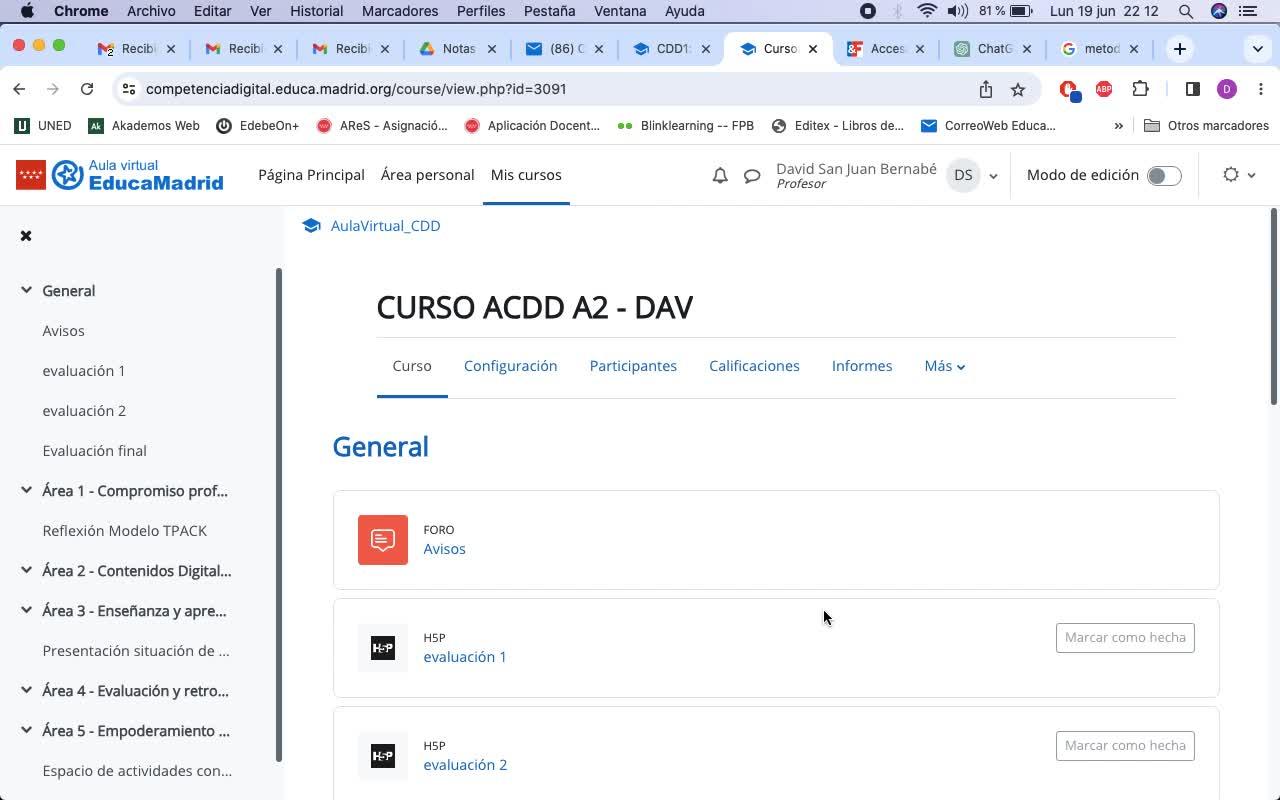Switch to the Configuración tab
This screenshot has width=1280, height=800.
point(510,366)
